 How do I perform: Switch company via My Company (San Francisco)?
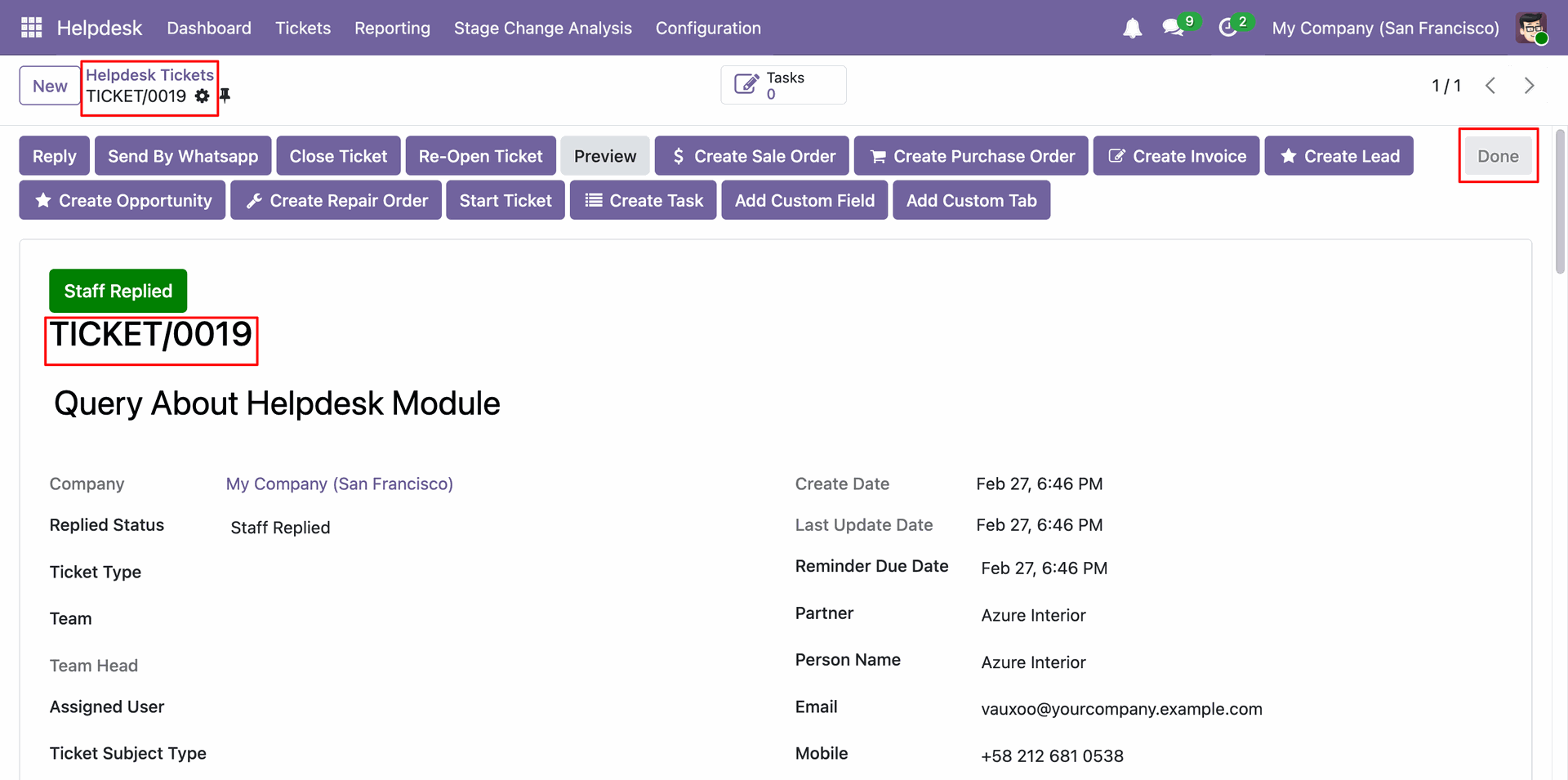coord(1385,28)
